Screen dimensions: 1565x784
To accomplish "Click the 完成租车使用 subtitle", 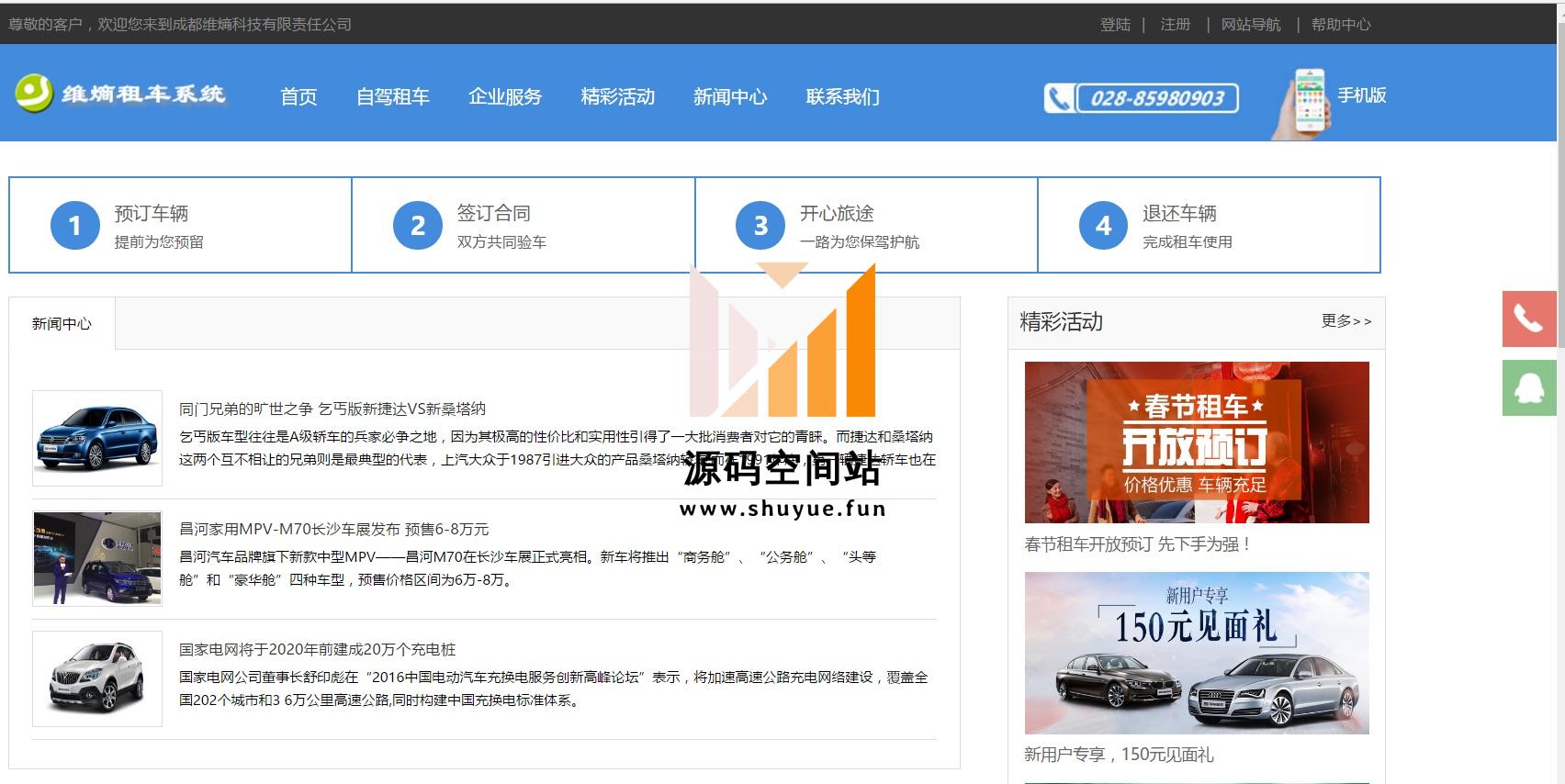I will coord(1188,242).
